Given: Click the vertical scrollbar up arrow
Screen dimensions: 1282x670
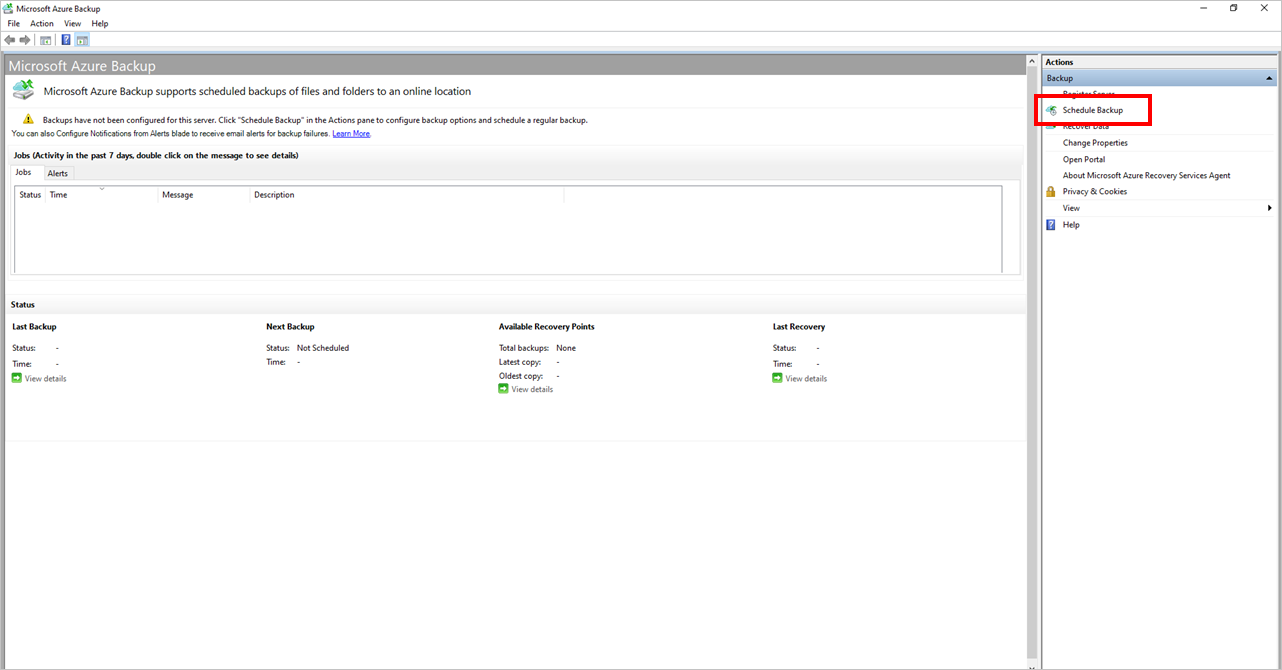Looking at the screenshot, I should (1033, 60).
